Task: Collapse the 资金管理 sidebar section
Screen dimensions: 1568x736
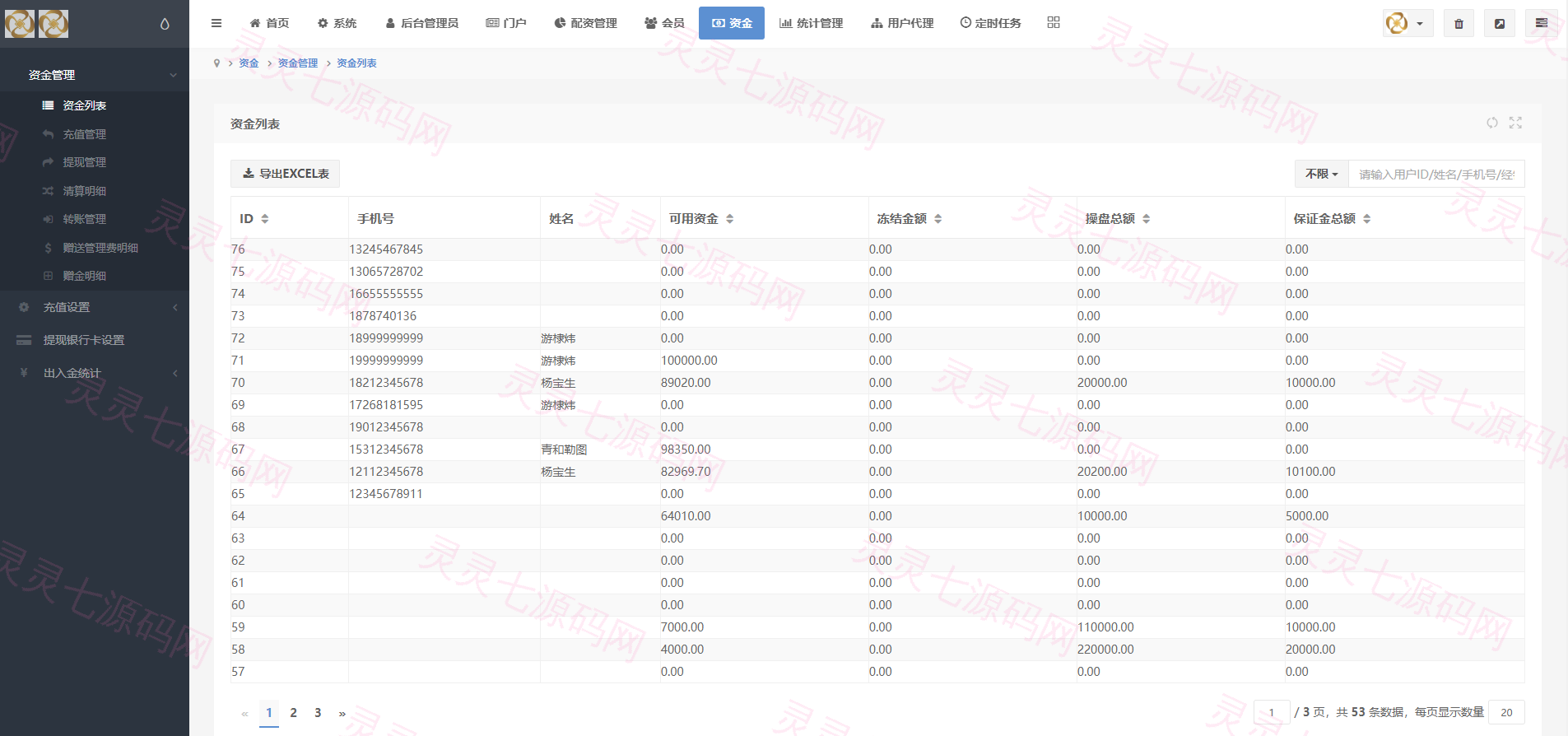Action: click(x=95, y=75)
